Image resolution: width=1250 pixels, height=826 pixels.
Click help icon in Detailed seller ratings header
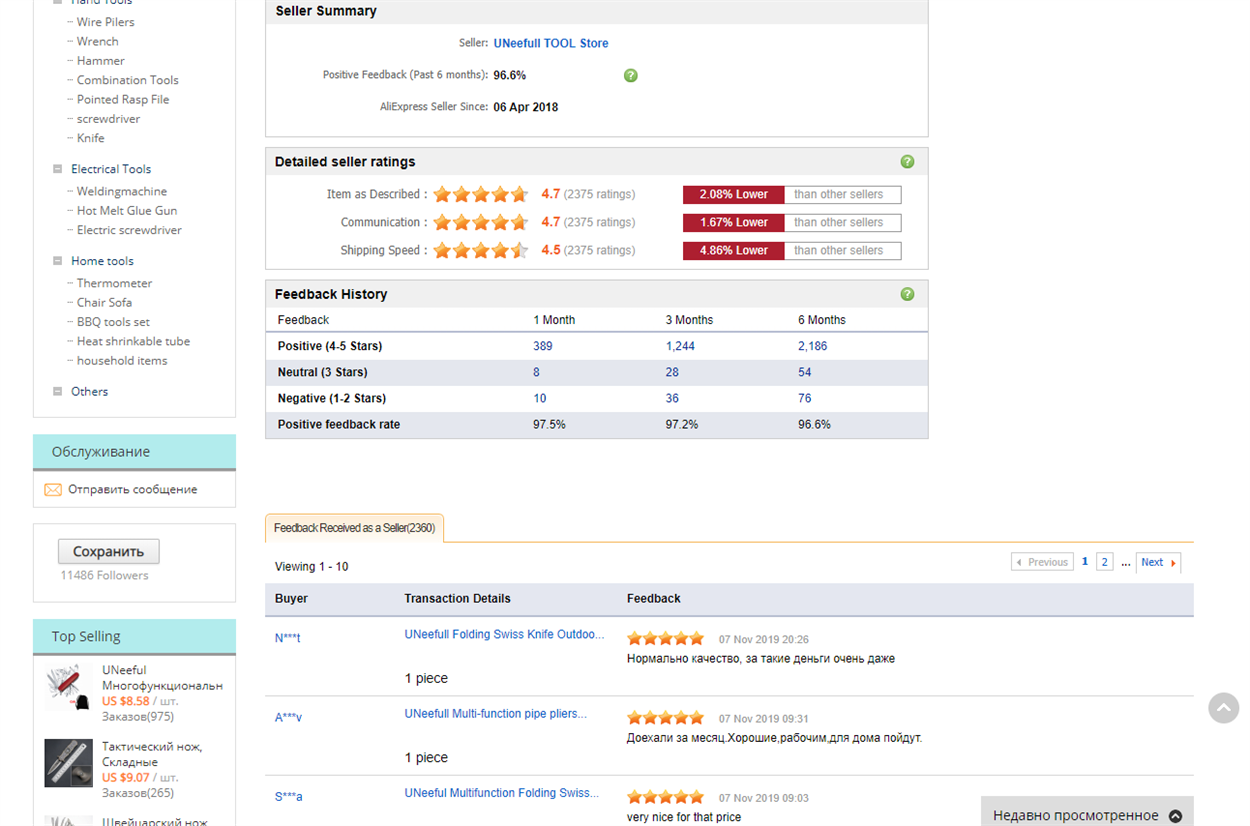[907, 162]
